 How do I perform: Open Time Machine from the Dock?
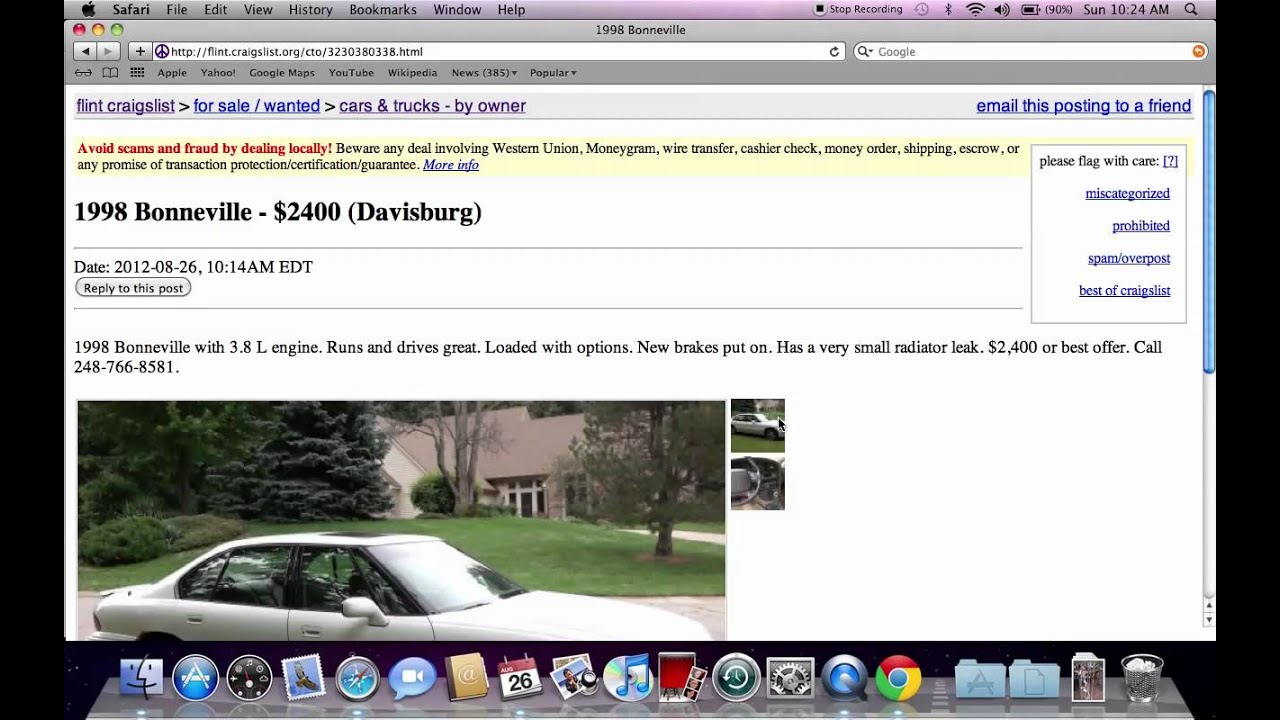click(x=735, y=679)
